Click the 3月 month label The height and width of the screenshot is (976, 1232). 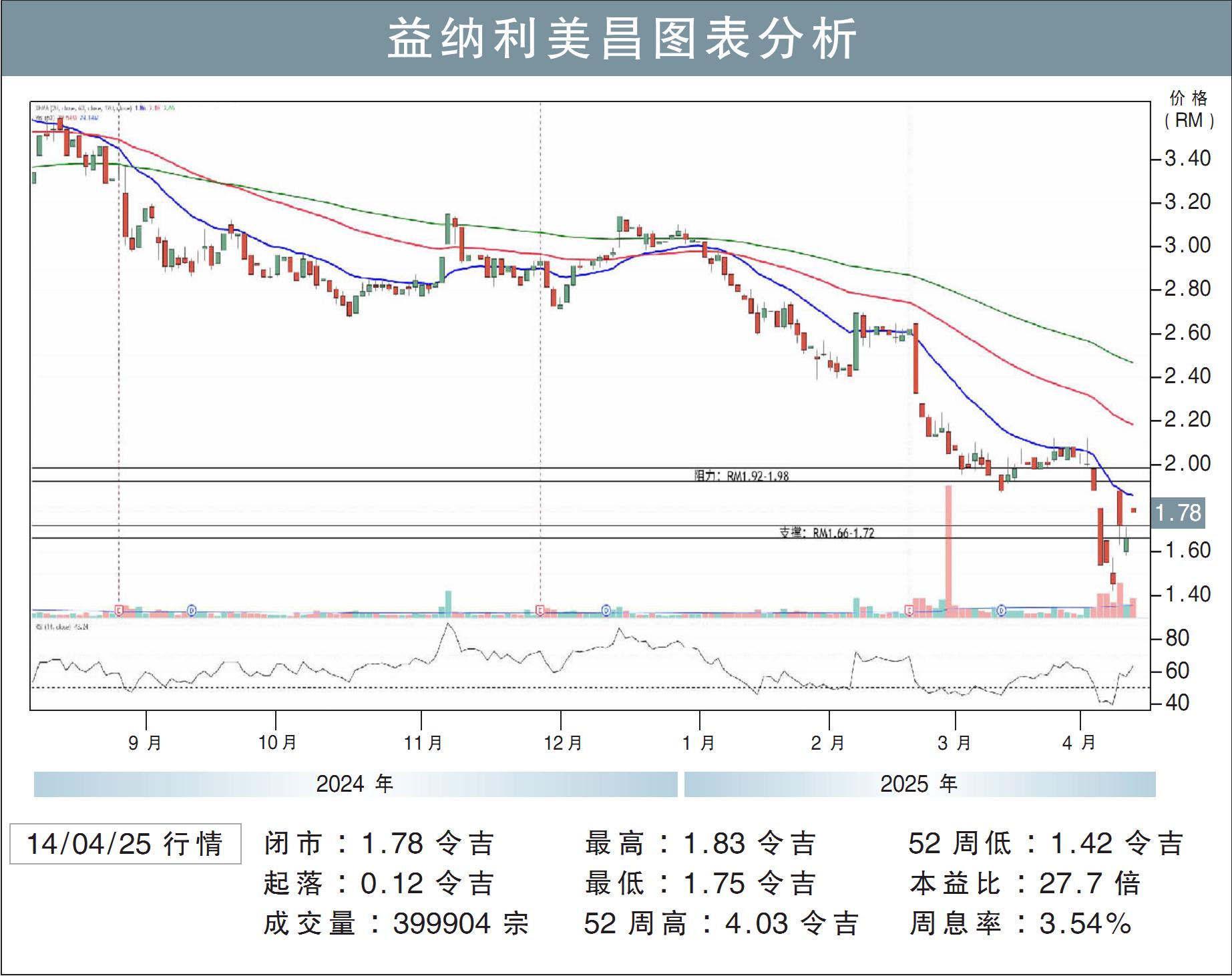click(x=955, y=742)
